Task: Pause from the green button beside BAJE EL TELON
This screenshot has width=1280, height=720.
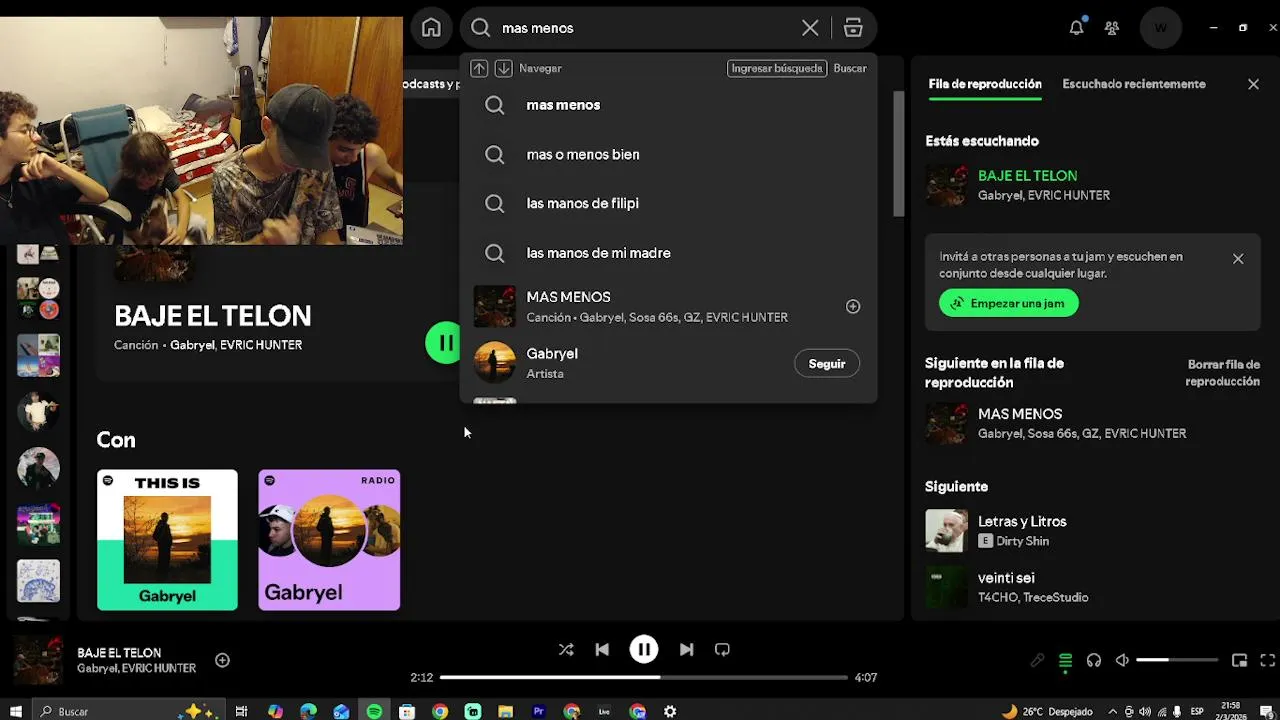Action: click(x=443, y=343)
